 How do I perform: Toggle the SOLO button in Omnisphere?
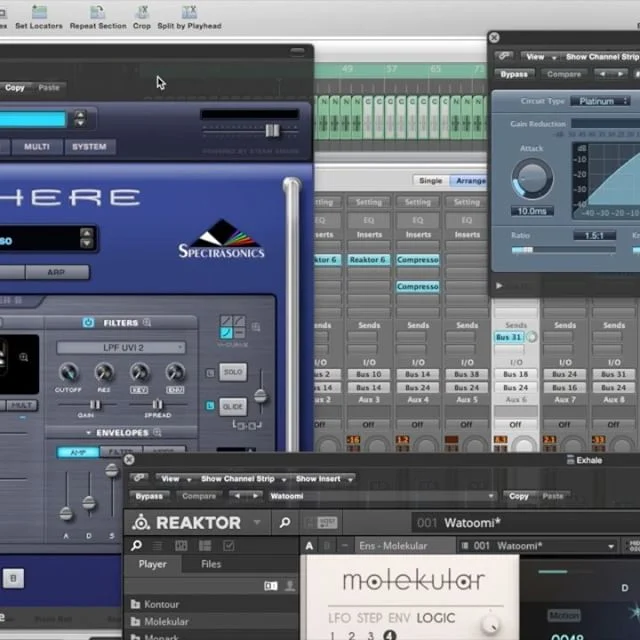(x=233, y=372)
